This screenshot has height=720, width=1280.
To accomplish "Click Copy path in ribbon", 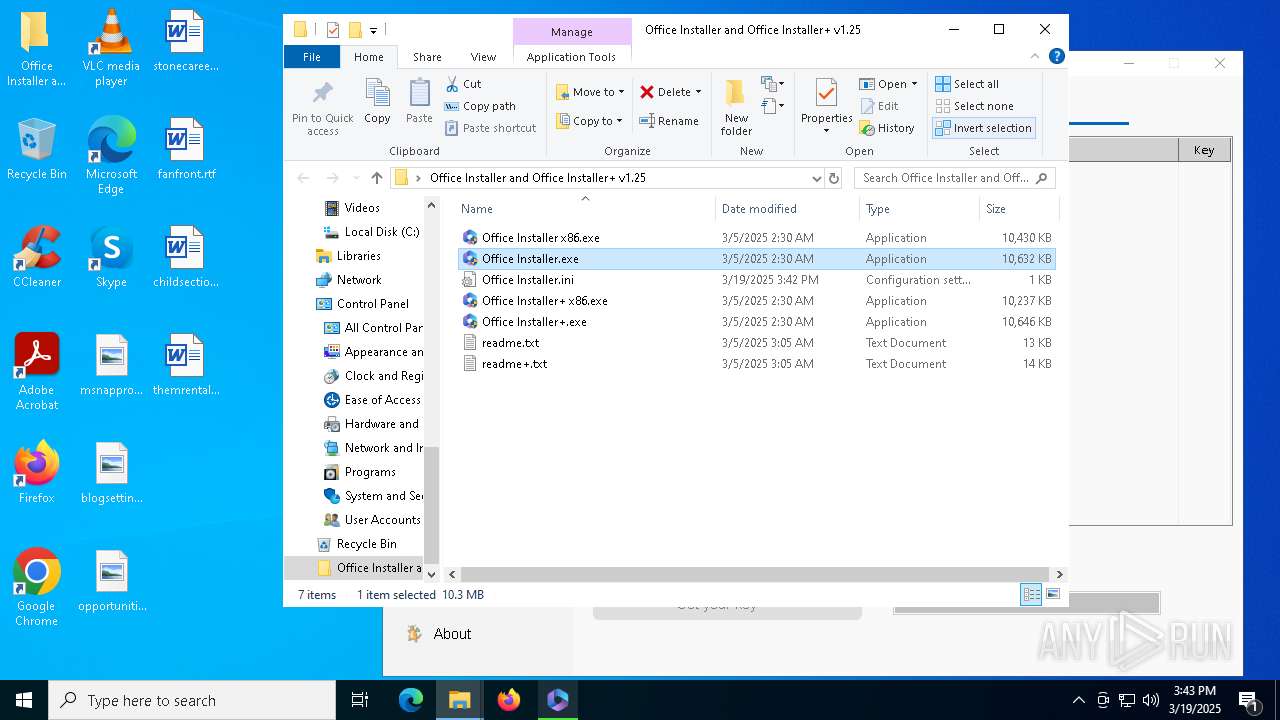I will coord(480,106).
